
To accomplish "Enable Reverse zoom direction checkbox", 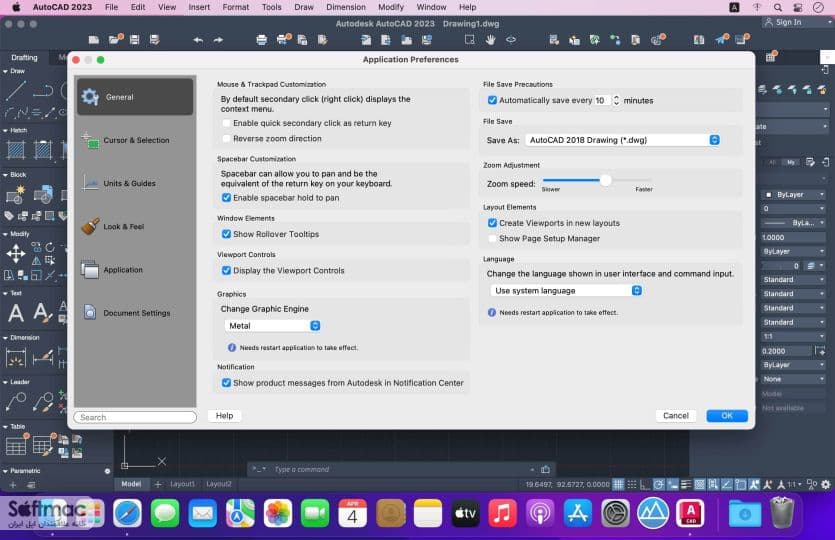I will point(226,138).
